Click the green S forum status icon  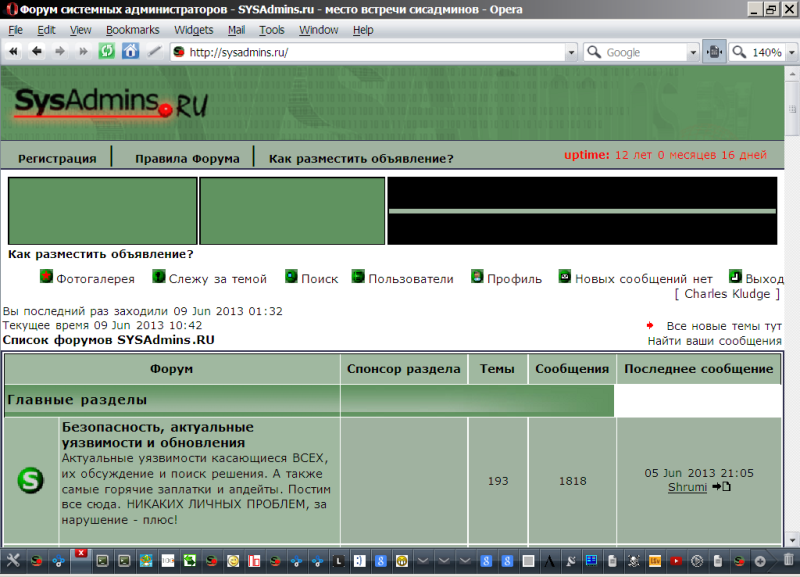[x=31, y=480]
